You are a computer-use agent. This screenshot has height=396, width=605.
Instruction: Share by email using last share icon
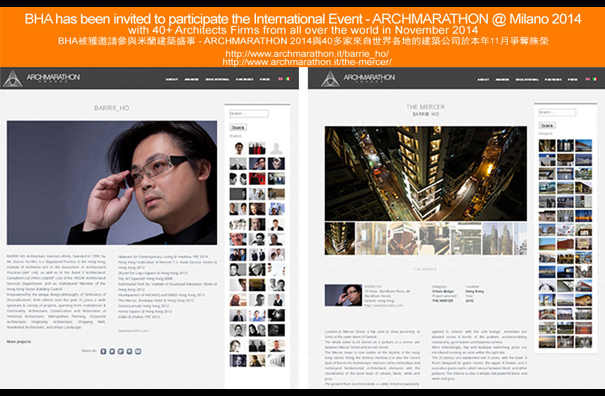[138, 351]
